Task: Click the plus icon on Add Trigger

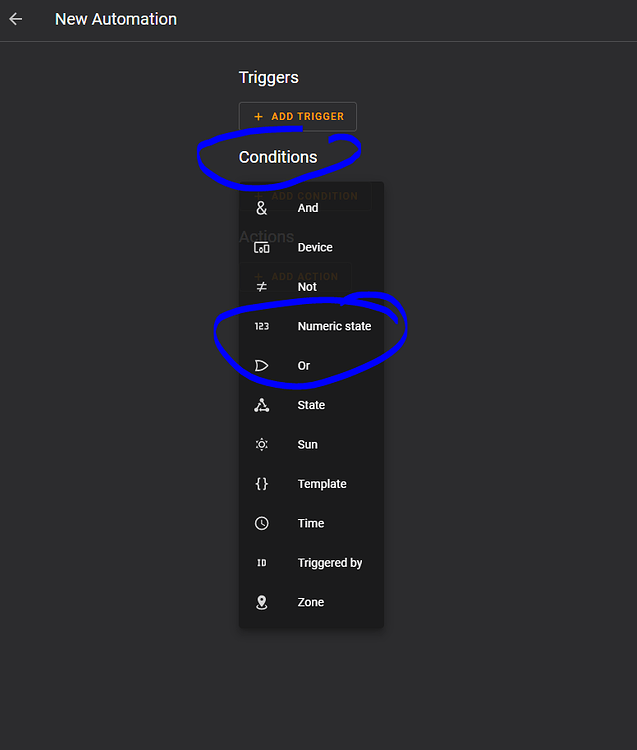Action: pyautogui.click(x=258, y=117)
